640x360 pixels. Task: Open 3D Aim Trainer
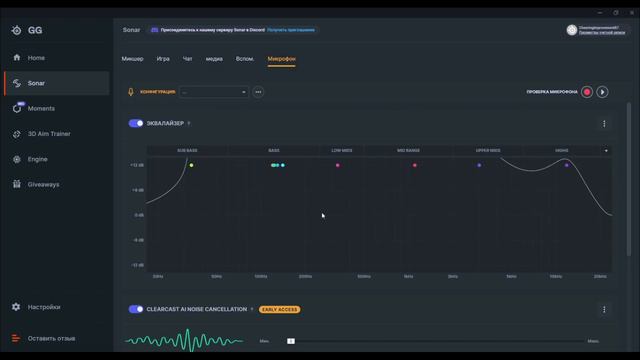point(49,134)
